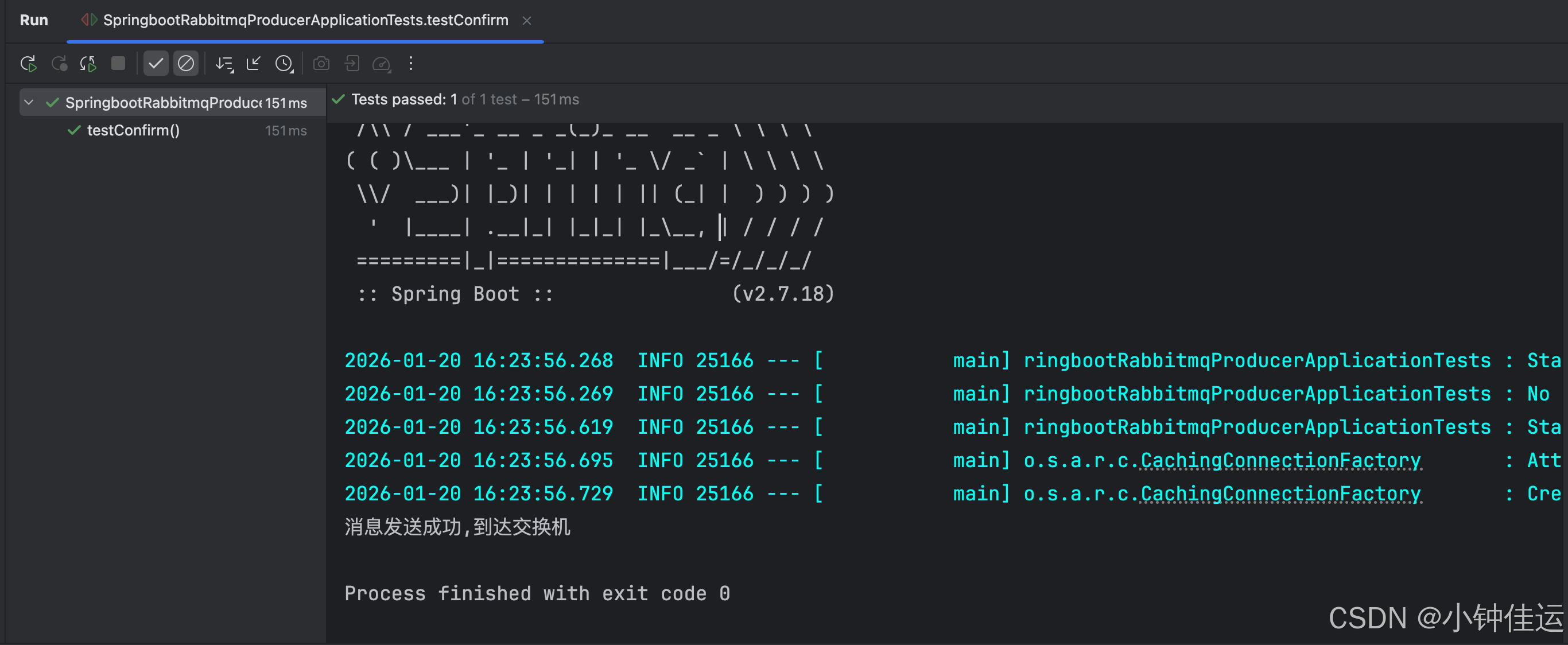The width and height of the screenshot is (1568, 645).
Task: Click Import Tests arrow-into-box icon
Action: (x=352, y=64)
